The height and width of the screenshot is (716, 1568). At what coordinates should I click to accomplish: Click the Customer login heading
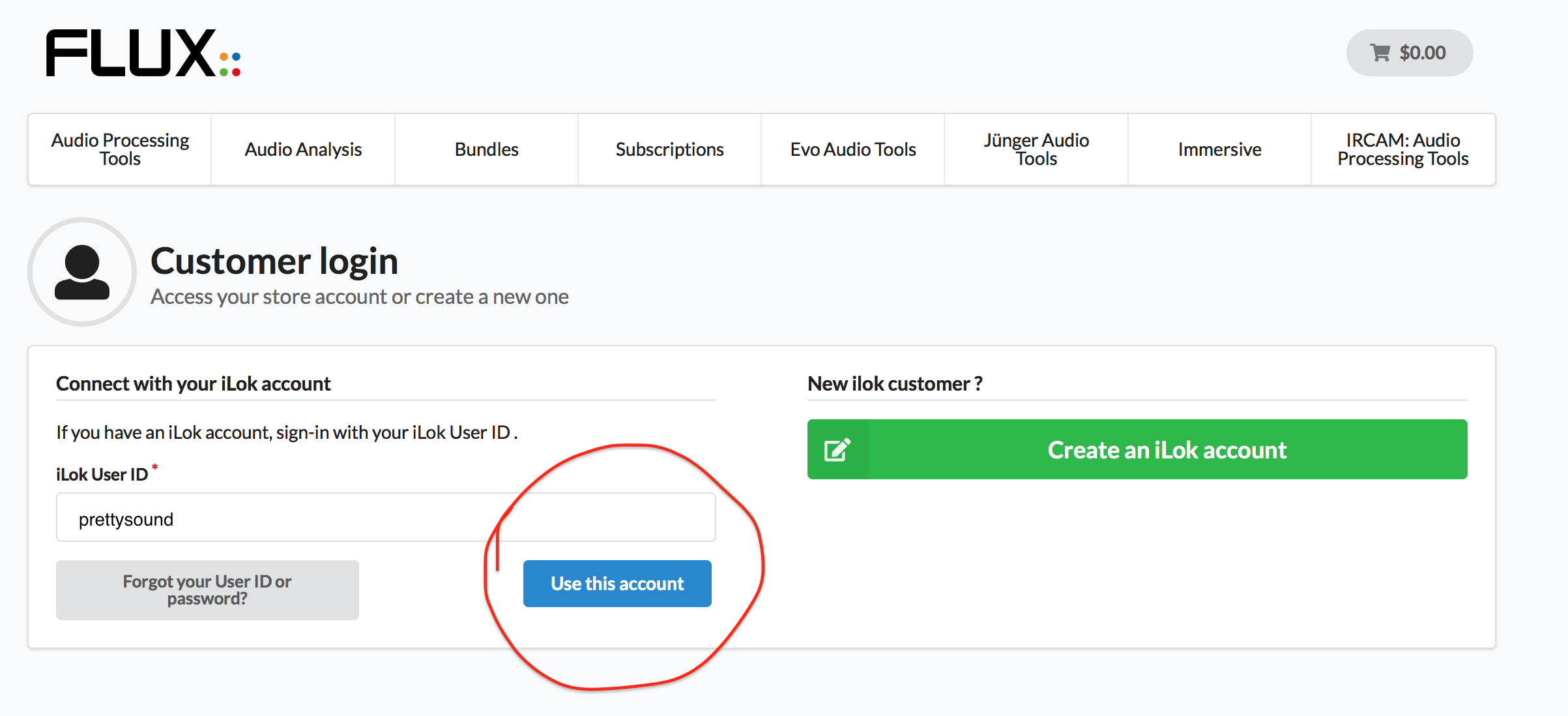pos(274,261)
